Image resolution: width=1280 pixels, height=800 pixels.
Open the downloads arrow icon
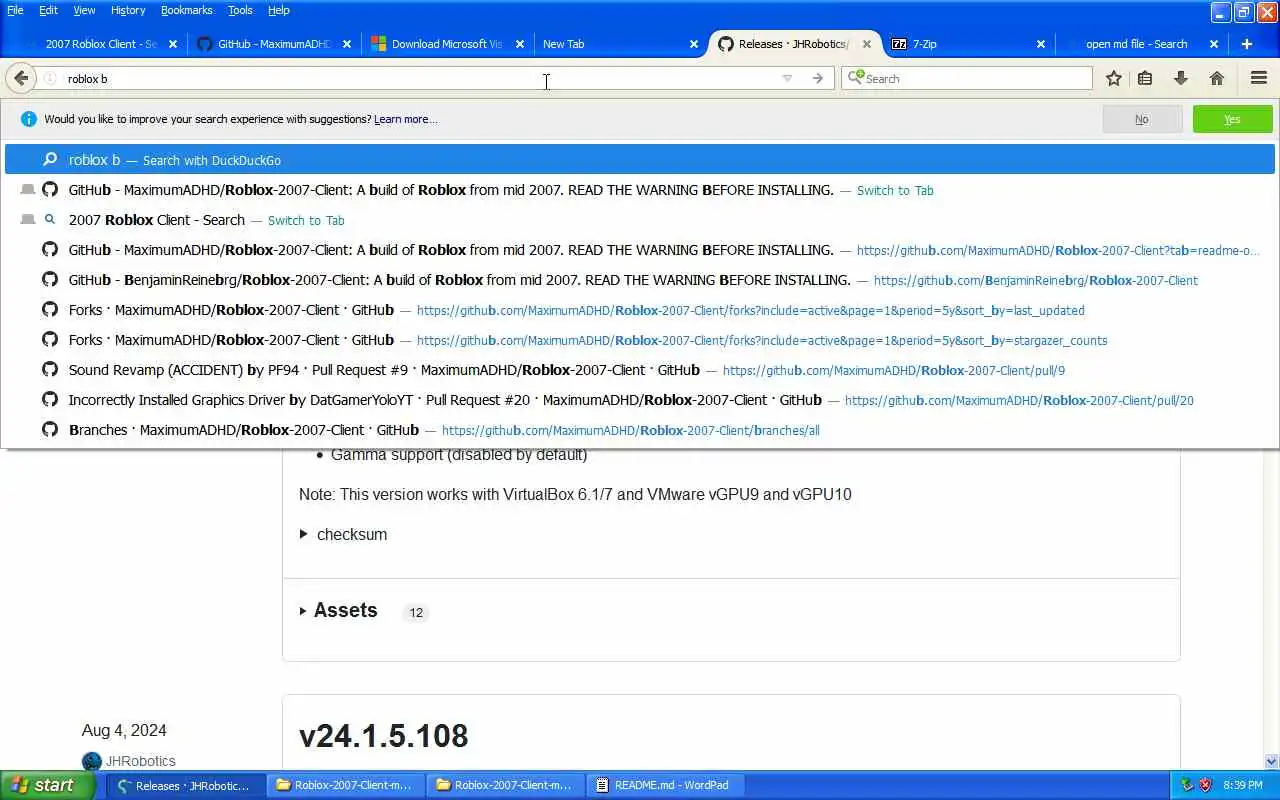(1181, 78)
